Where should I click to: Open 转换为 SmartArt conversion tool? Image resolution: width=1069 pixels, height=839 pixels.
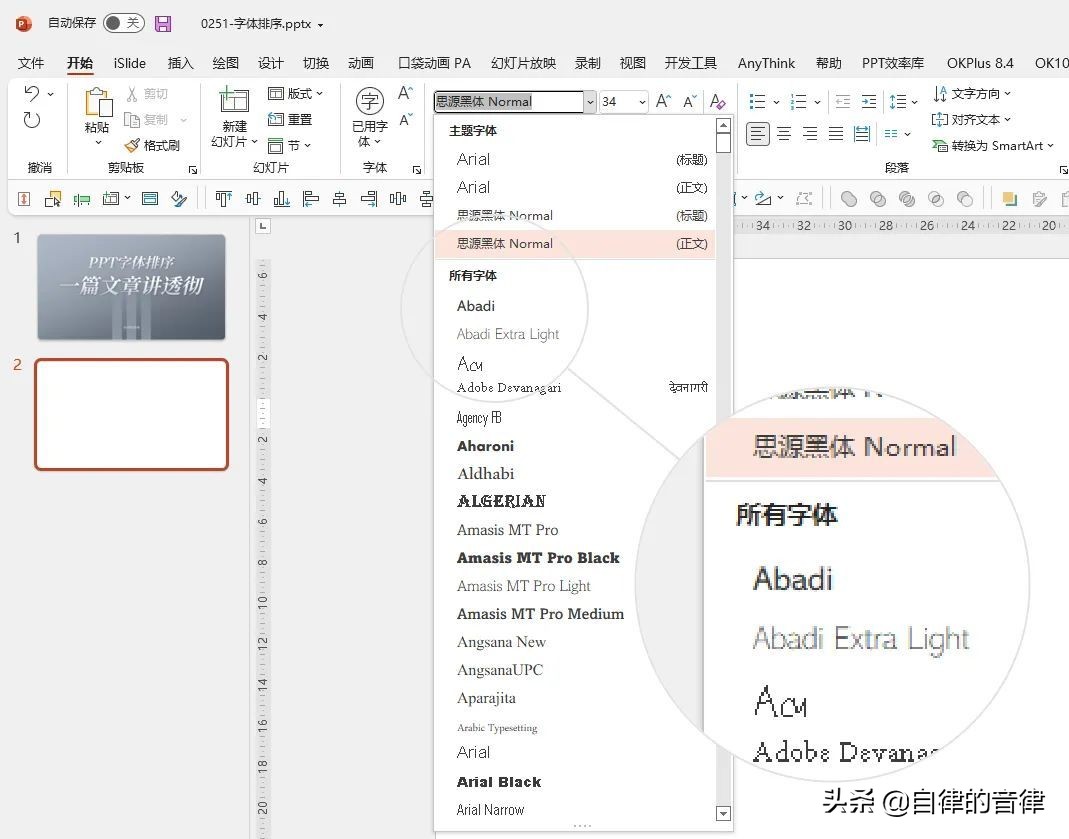(x=990, y=145)
